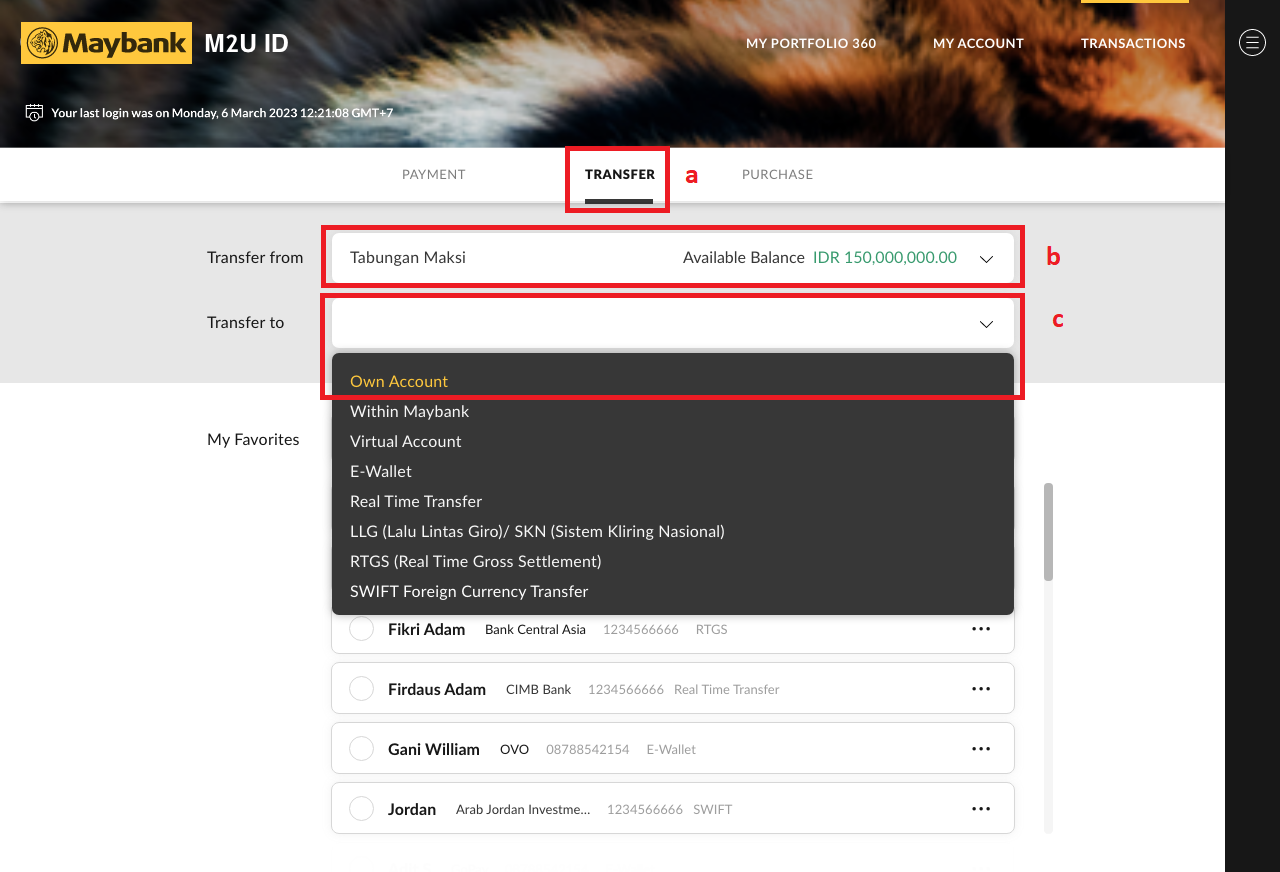The width and height of the screenshot is (1280, 872).
Task: Open My Account in header
Action: pos(978,43)
